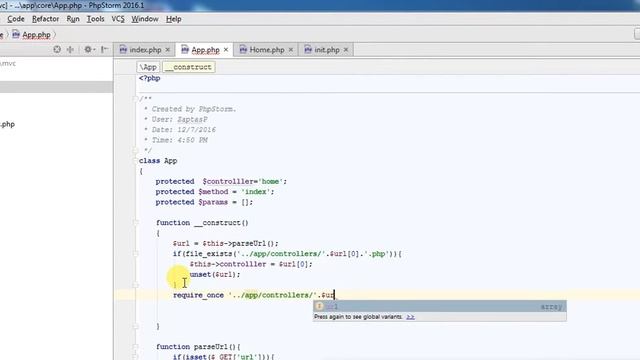Collapse the if file_exists block fold marker
640x360 pixels.
135,253
